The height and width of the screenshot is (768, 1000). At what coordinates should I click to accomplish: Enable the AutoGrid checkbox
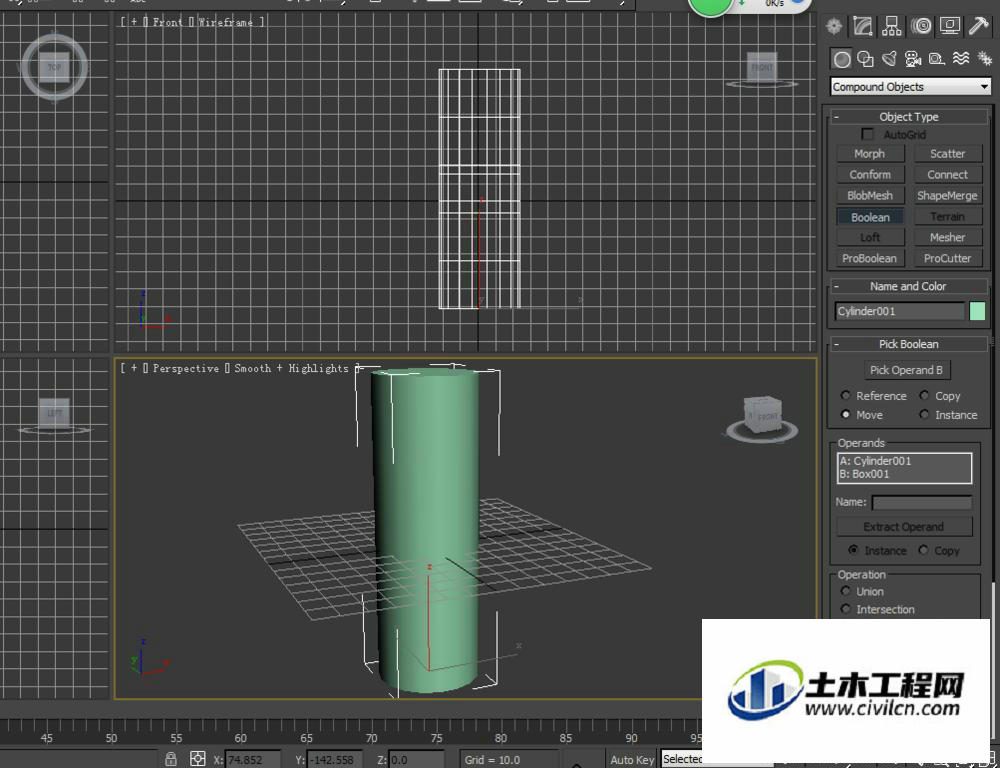pos(867,135)
